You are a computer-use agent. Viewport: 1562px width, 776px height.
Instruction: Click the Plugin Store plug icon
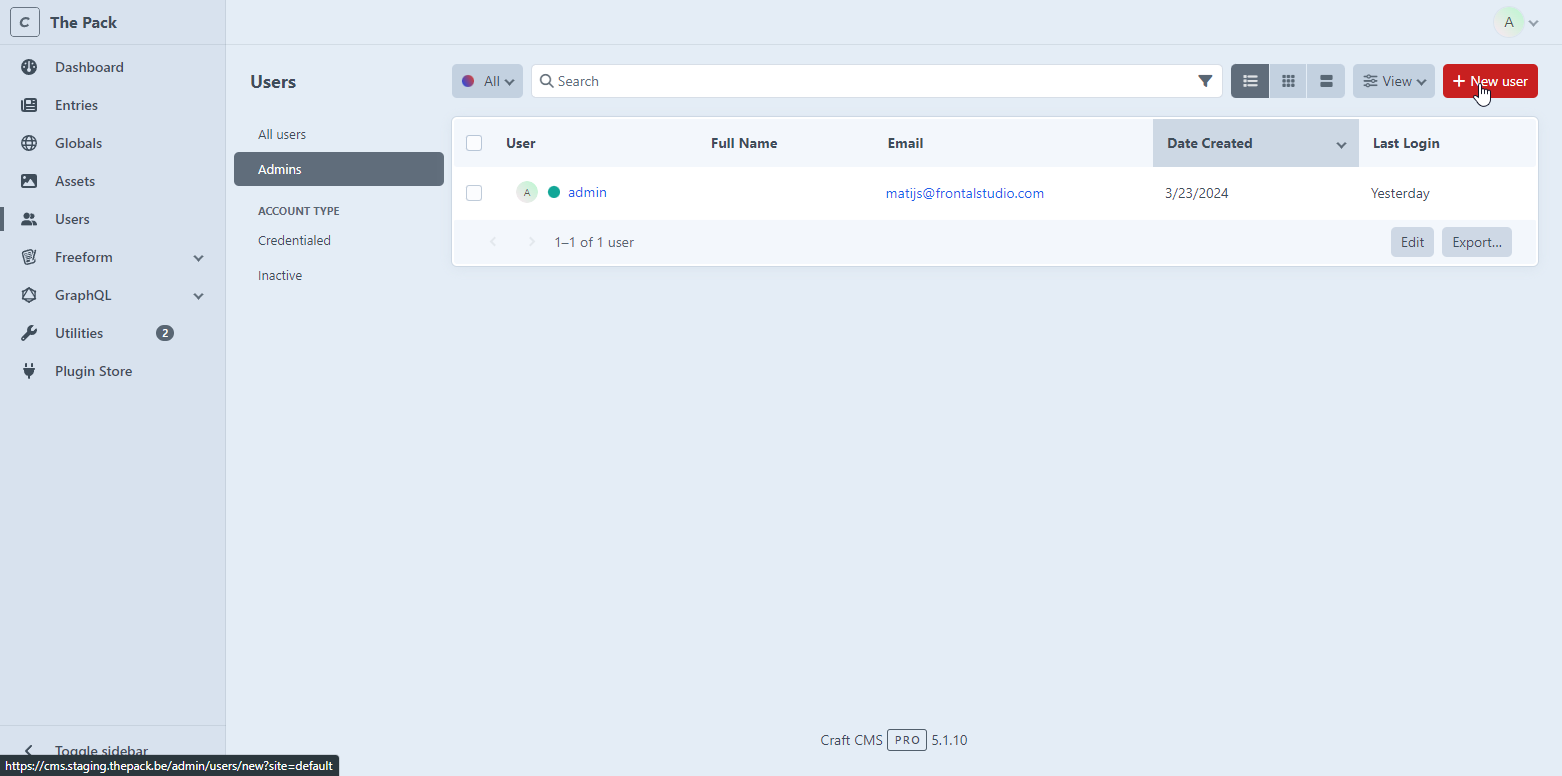click(x=29, y=371)
